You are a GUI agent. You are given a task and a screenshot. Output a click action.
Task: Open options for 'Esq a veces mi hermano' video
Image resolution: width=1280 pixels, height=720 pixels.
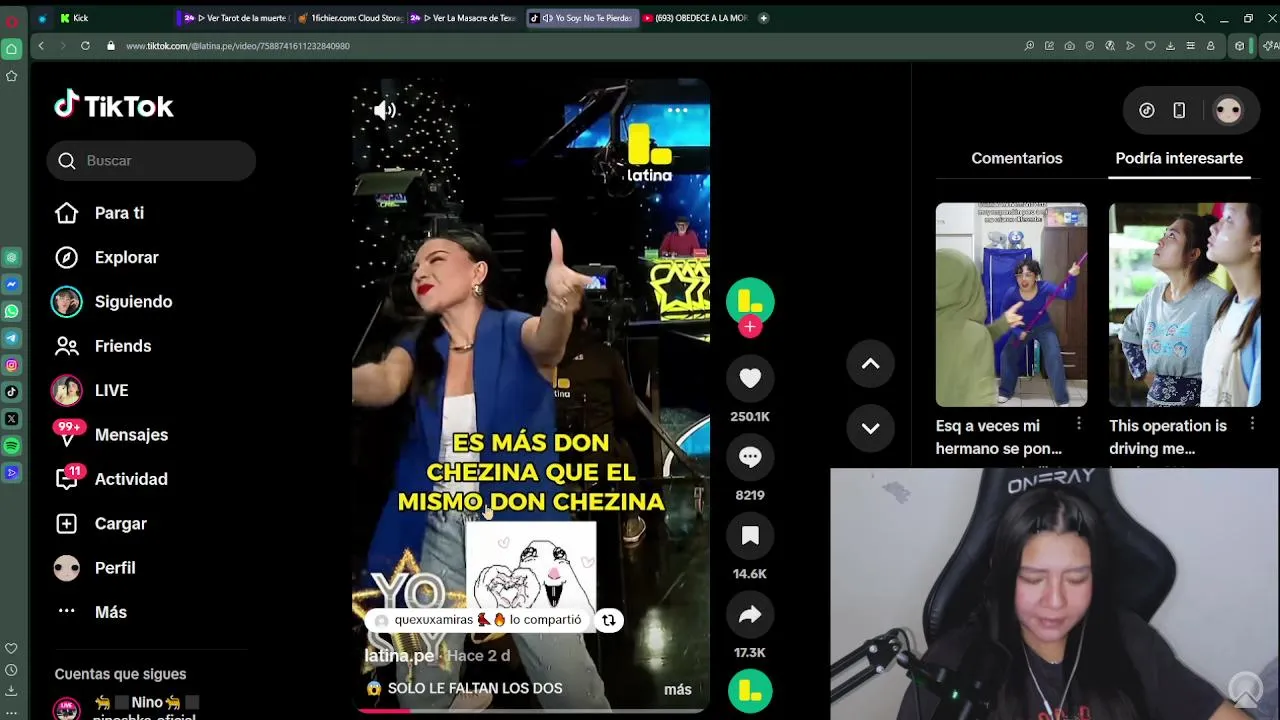(1078, 424)
